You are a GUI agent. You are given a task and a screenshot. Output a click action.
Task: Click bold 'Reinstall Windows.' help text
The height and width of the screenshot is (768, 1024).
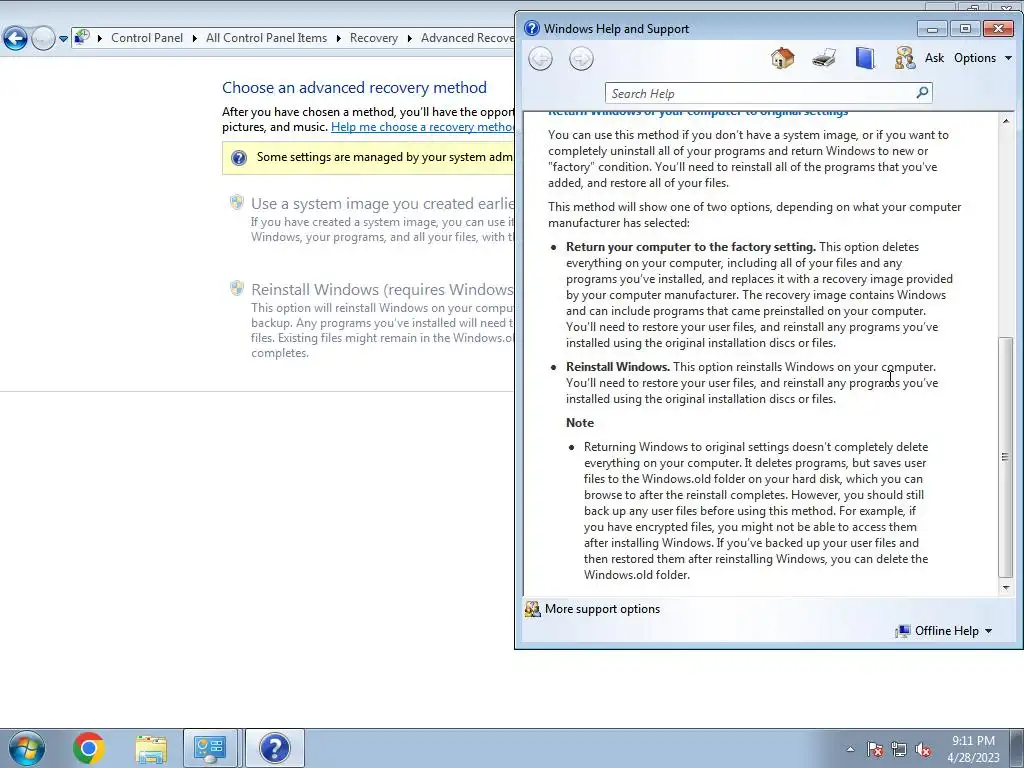pos(618,367)
